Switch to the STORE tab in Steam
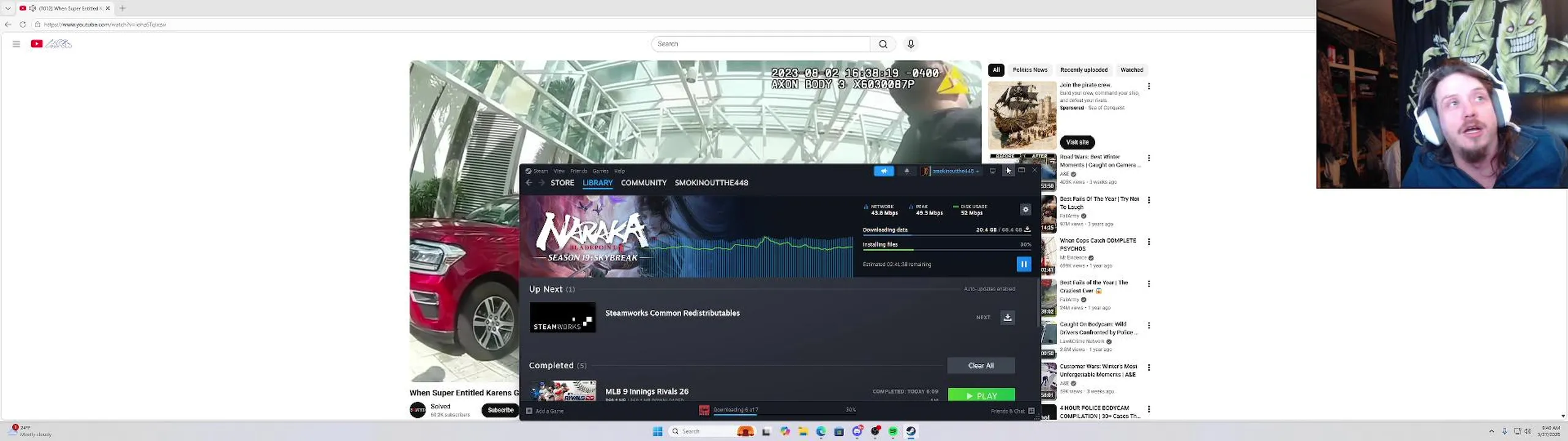The height and width of the screenshot is (441, 1568). tap(562, 183)
